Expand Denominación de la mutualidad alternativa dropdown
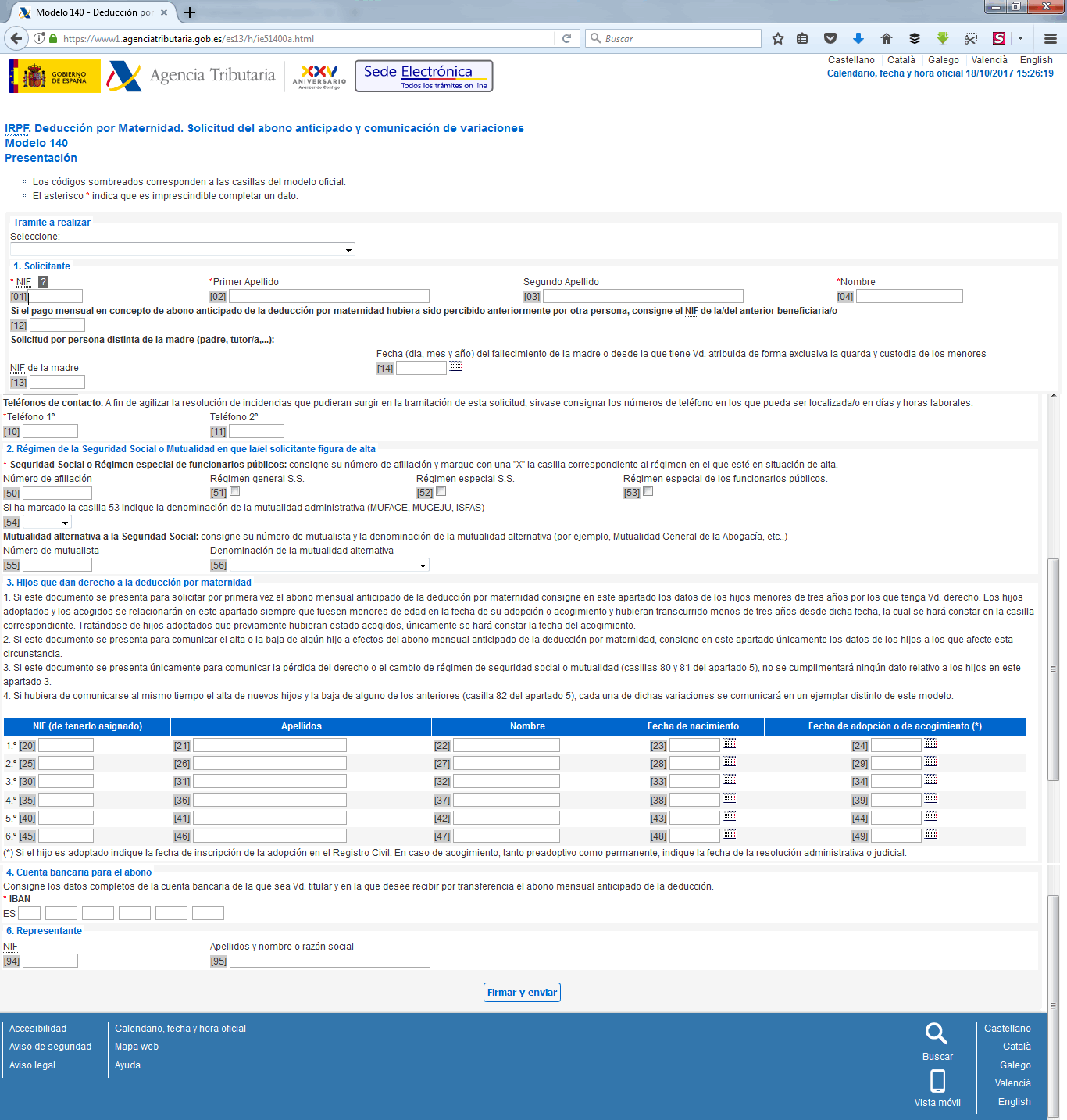The height and width of the screenshot is (1120, 1067). 330,565
